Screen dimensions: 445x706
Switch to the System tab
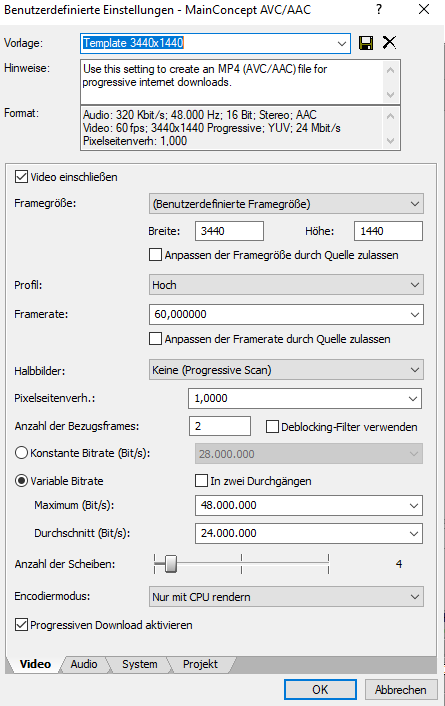140,664
